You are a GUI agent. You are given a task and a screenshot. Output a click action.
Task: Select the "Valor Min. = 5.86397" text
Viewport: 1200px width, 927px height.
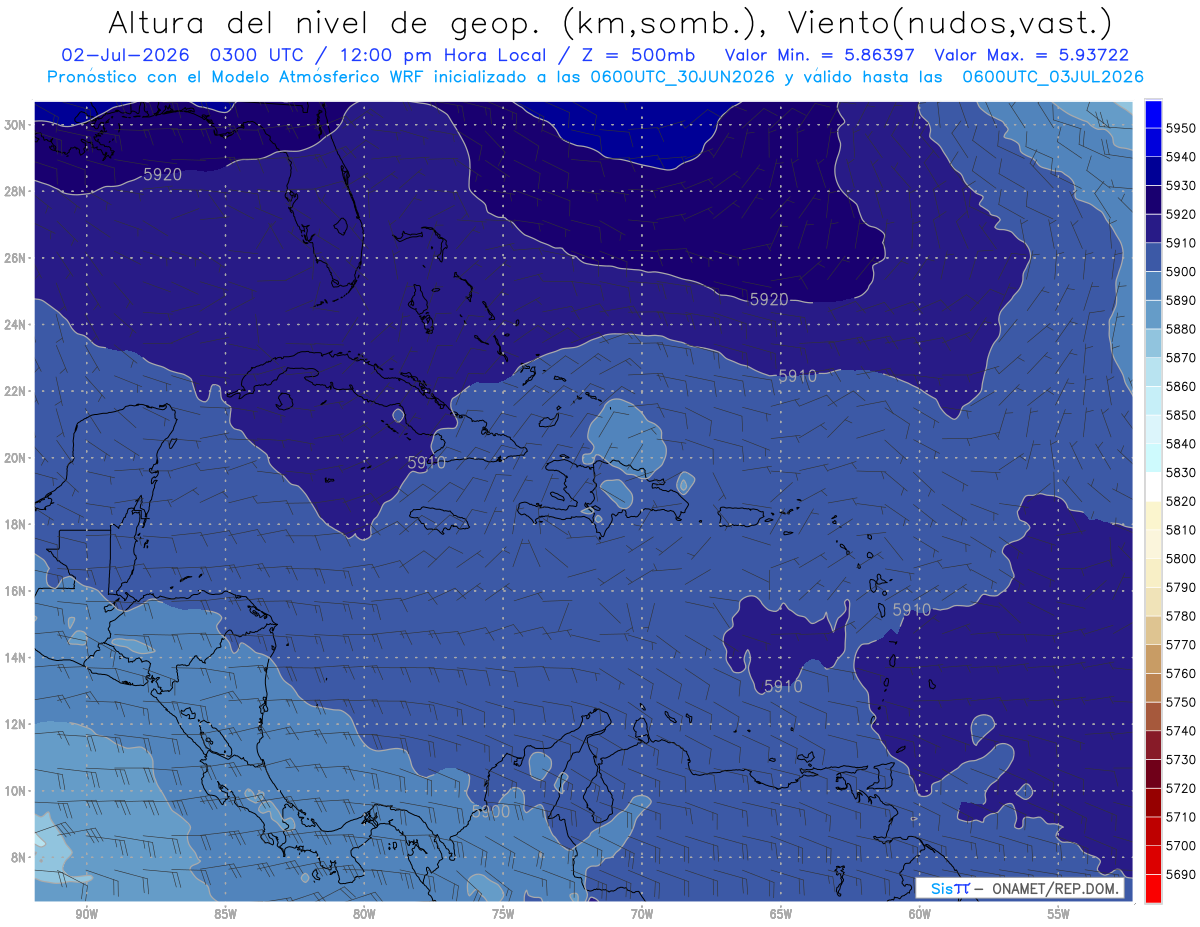[819, 55]
